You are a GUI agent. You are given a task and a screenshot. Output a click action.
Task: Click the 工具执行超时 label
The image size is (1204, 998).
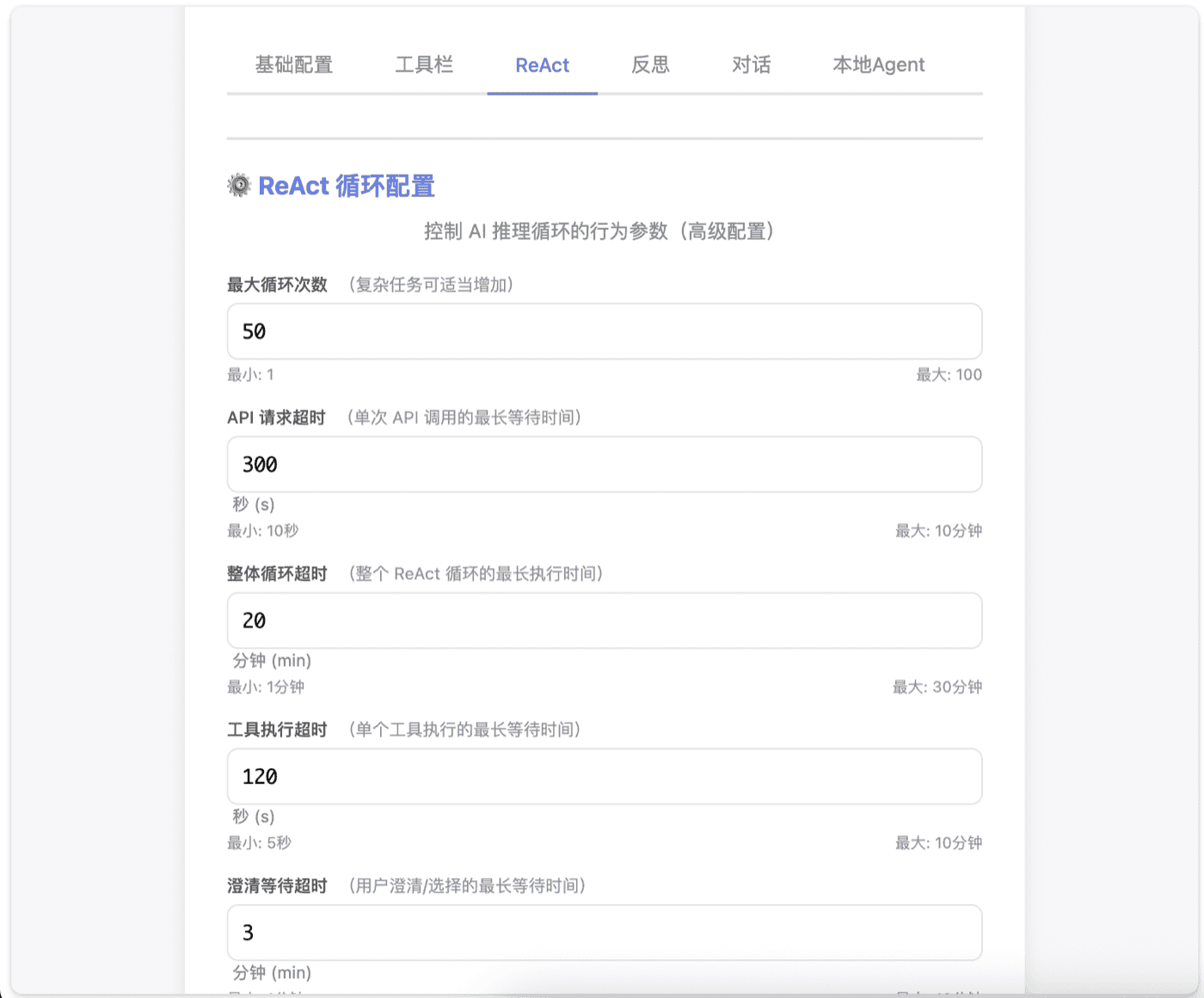[277, 730]
